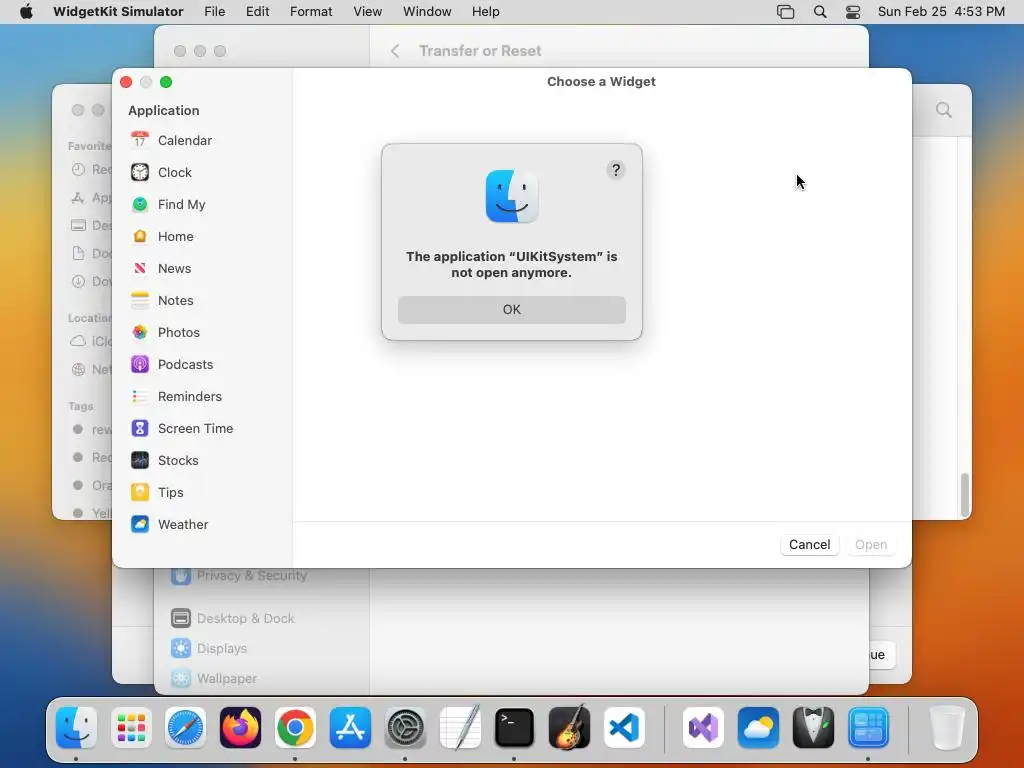Select the Stocks app icon
The width and height of the screenshot is (1024, 768).
click(140, 460)
